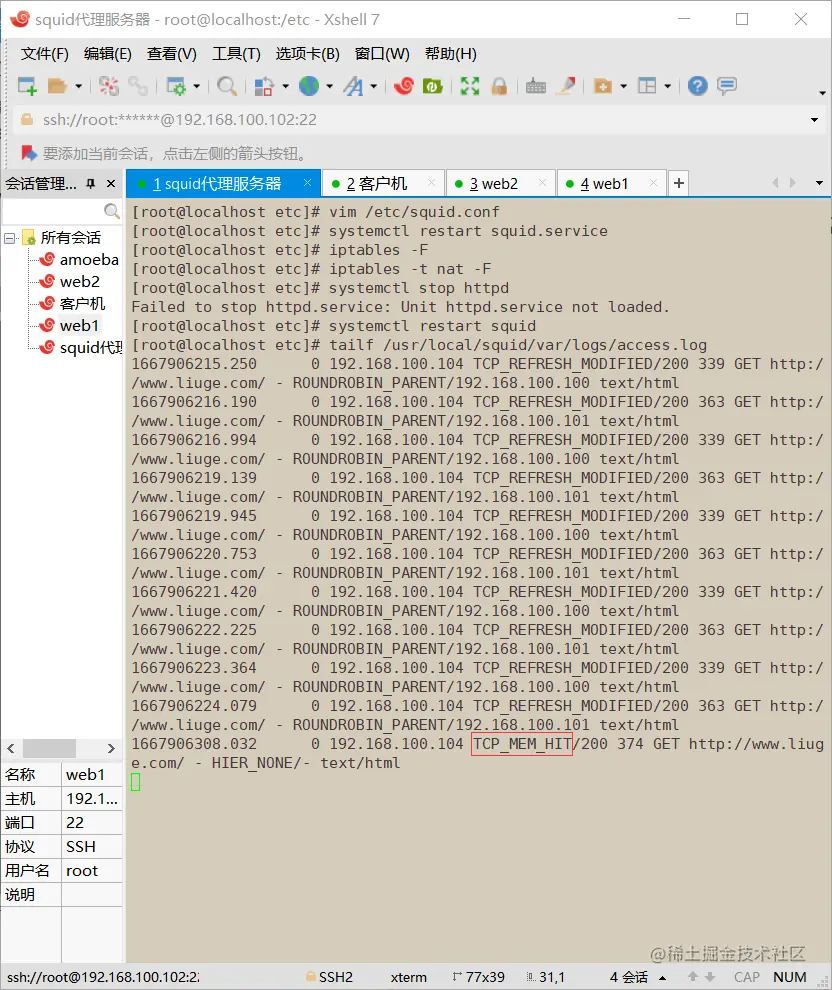Click the red Xshell swirl toolbar icon
This screenshot has width=832, height=990.
pos(404,86)
